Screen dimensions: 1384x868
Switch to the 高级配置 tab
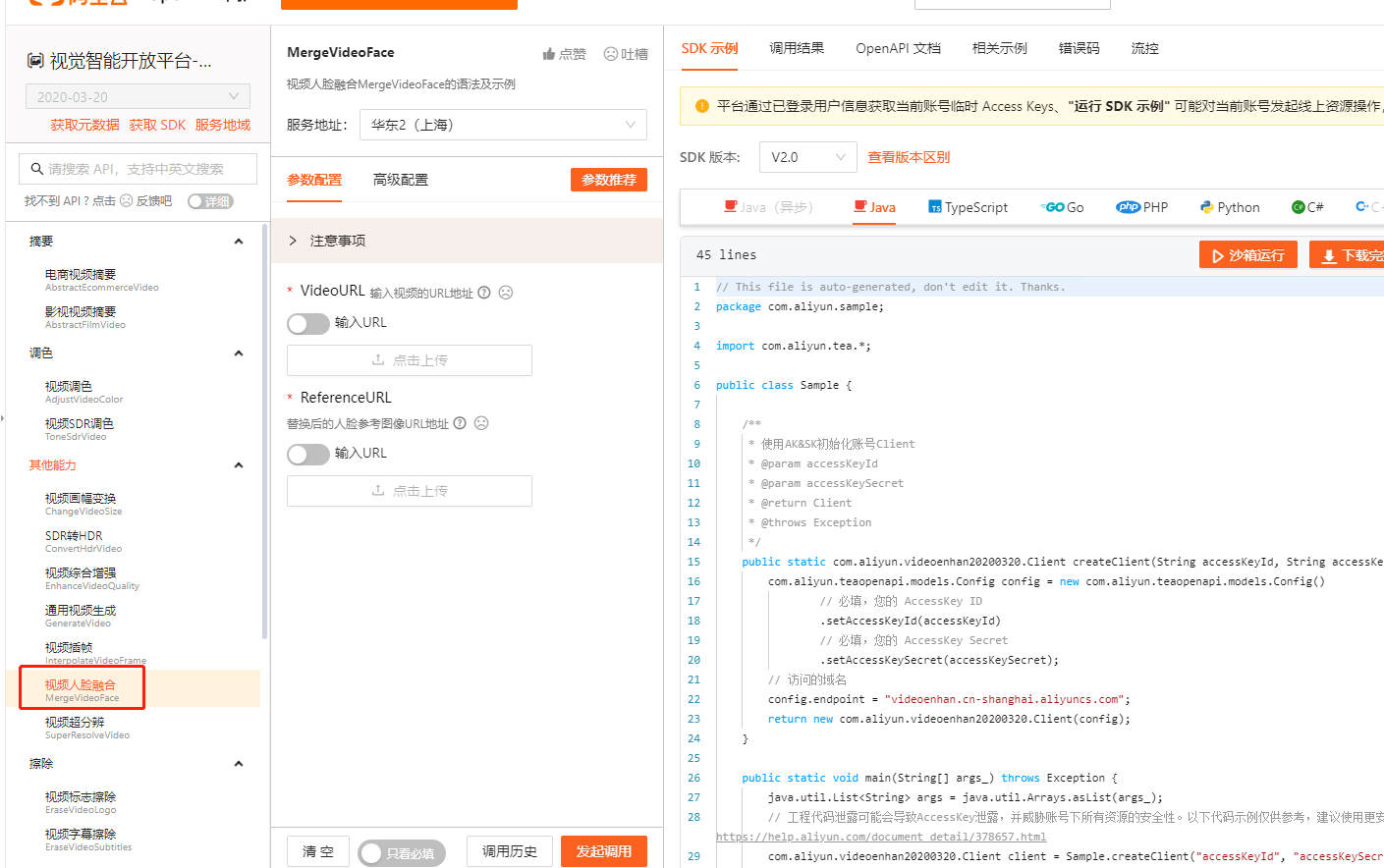pos(401,180)
